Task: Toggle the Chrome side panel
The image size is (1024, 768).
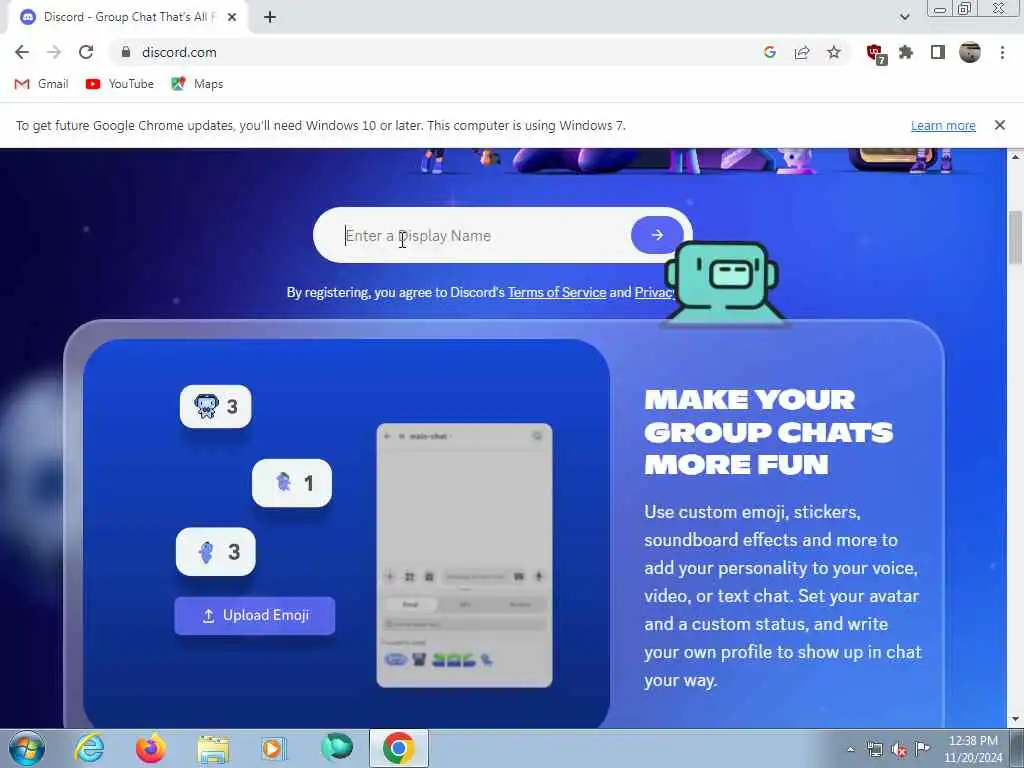Action: point(938,52)
